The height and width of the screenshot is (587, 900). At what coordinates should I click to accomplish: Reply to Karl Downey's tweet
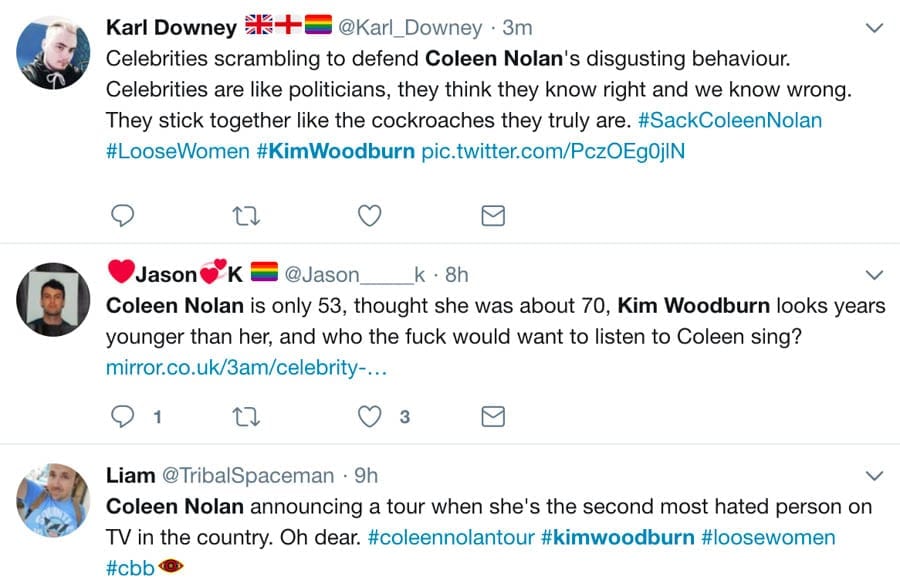coord(121,215)
